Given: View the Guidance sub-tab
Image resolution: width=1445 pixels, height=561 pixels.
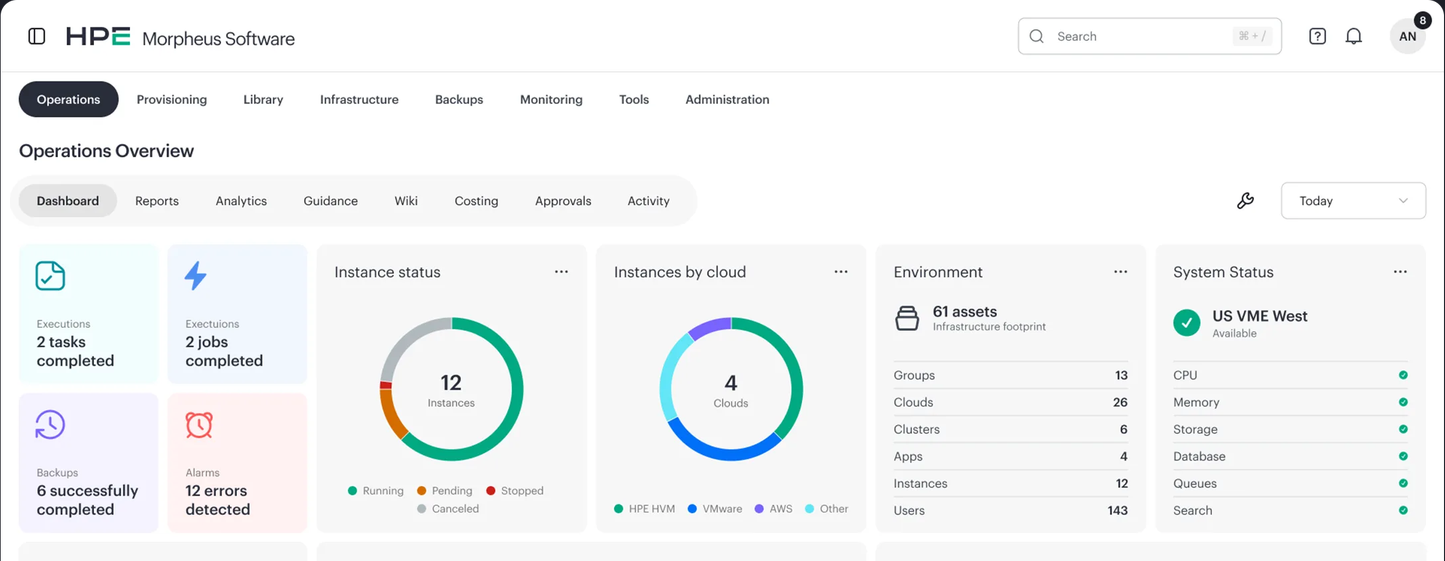Looking at the screenshot, I should 331,201.
